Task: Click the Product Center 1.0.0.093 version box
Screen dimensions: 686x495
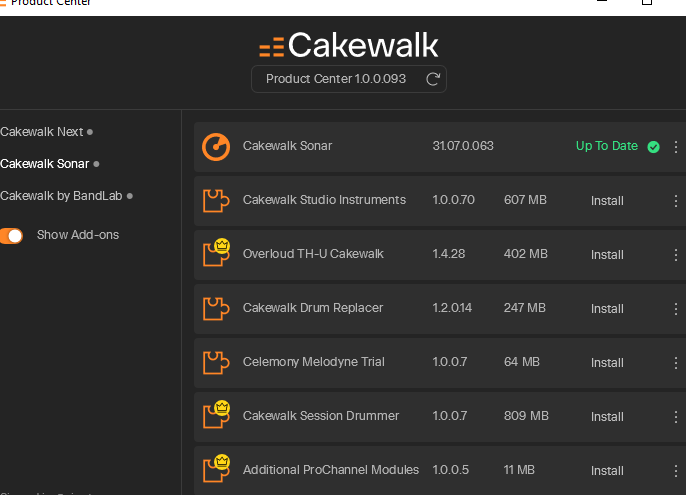Action: [349, 79]
